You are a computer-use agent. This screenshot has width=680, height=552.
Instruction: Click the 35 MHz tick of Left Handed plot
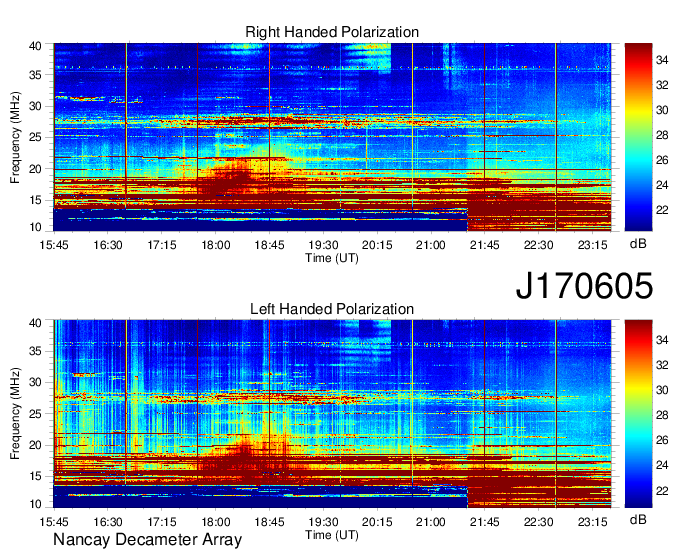tap(36, 351)
